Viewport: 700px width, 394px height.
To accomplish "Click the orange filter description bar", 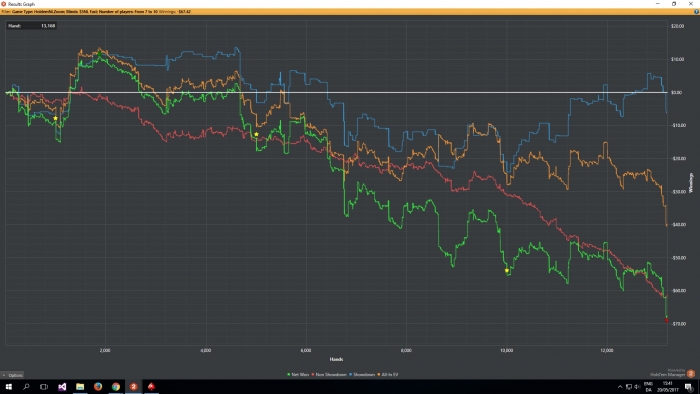I will coord(350,12).
